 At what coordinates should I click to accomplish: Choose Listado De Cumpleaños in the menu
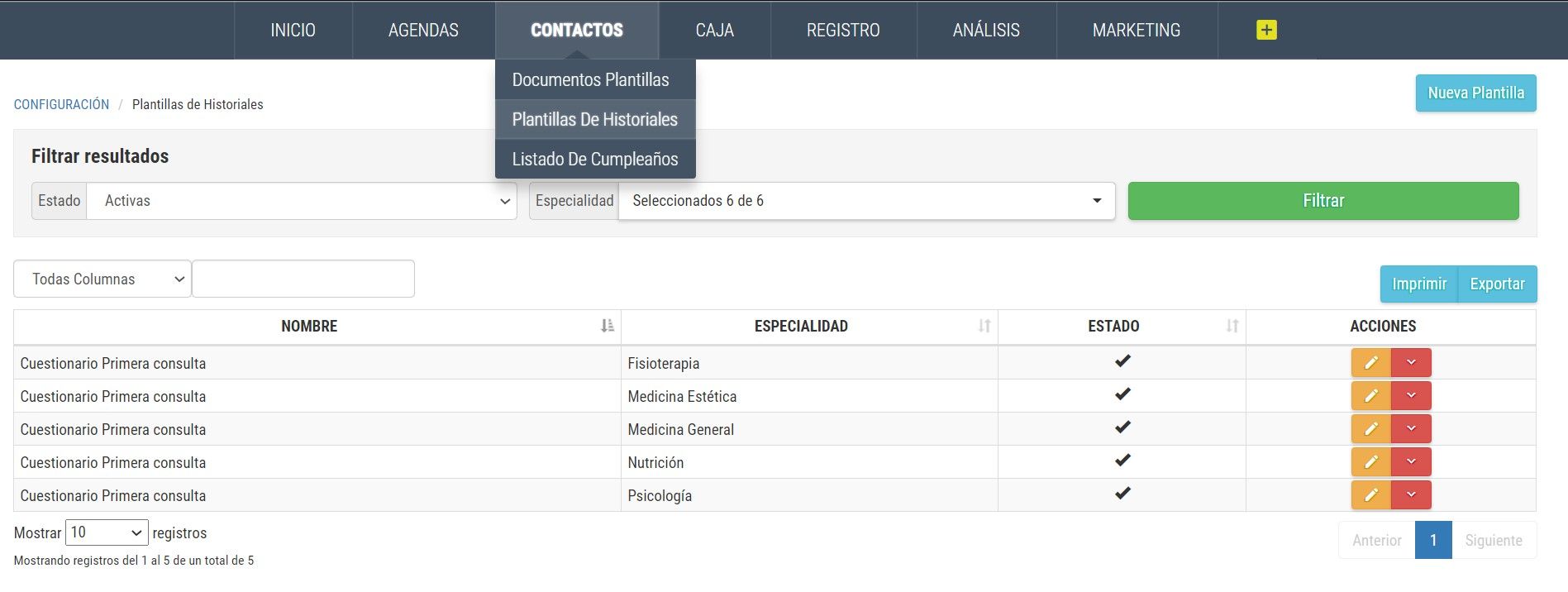pos(595,159)
